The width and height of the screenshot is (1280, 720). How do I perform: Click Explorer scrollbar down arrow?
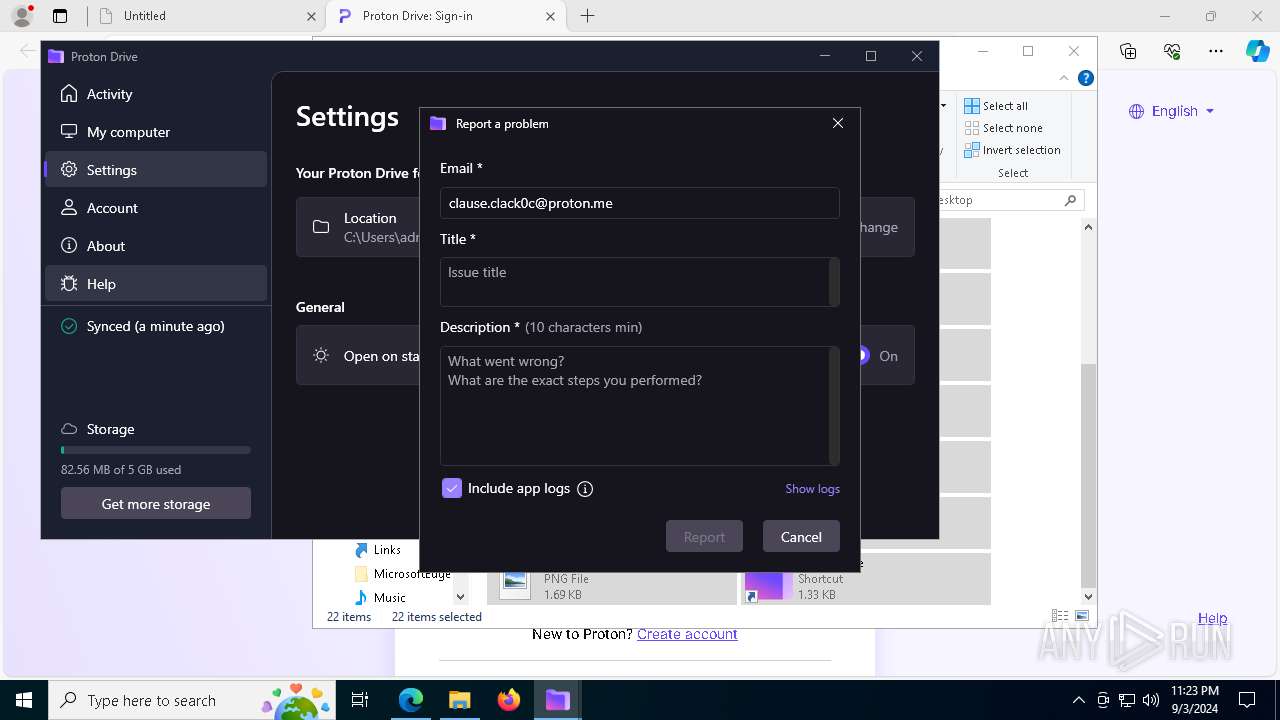coord(1088,596)
